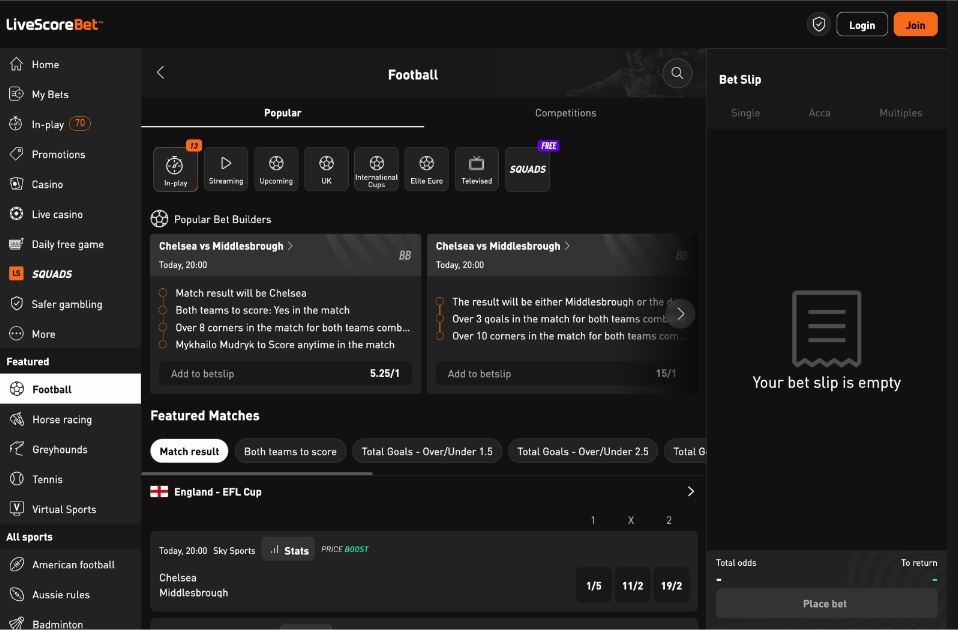Add 15/1 bet builder to betslip
Image resolution: width=958 pixels, height=630 pixels.
pos(562,373)
